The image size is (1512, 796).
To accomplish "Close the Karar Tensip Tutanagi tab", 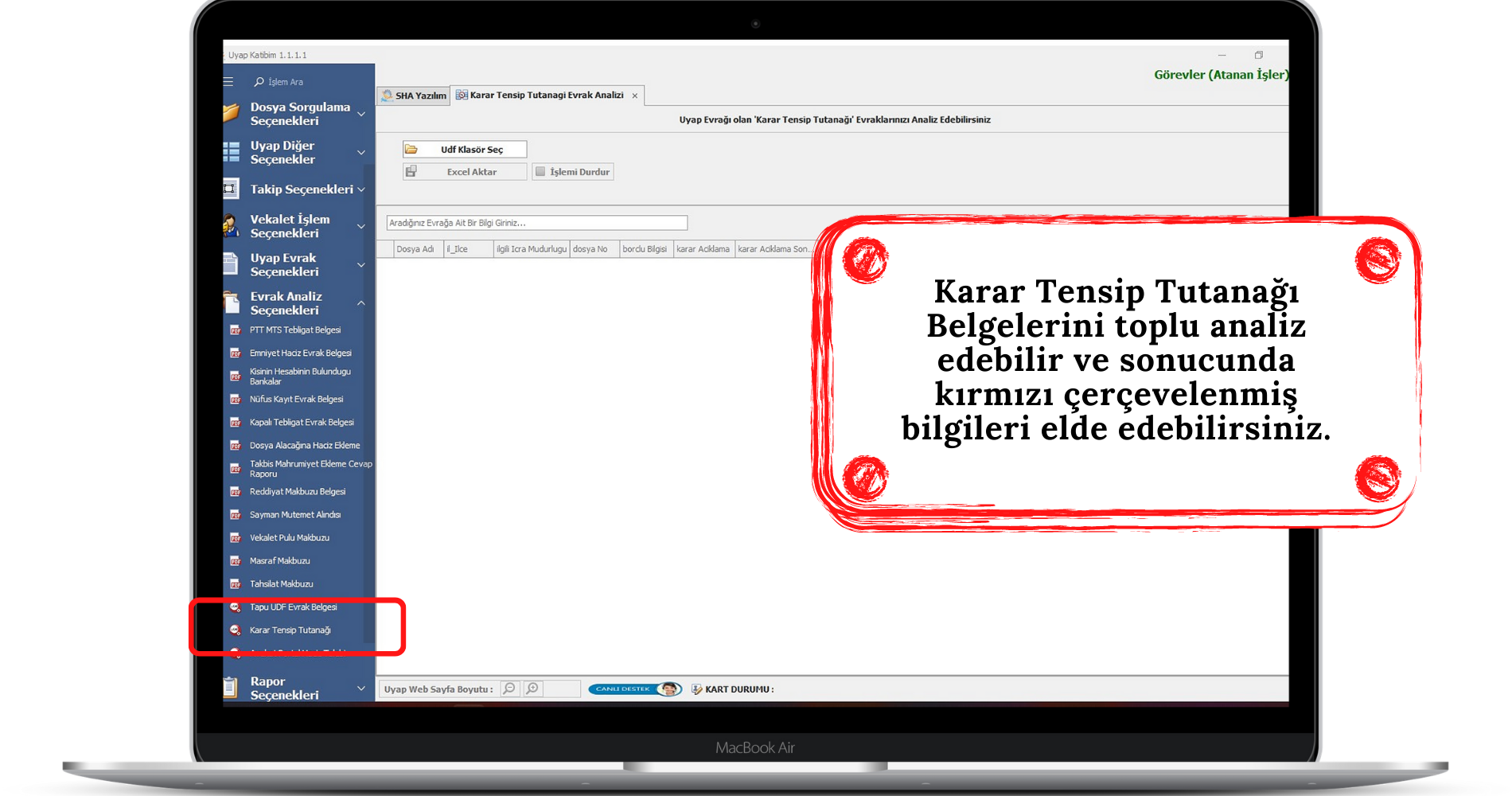I will click(635, 96).
